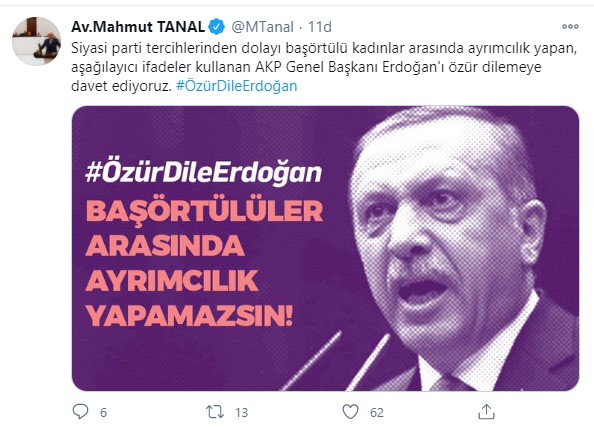Click the pink BAŞÖRTÜLÜLER word in image

204,212
